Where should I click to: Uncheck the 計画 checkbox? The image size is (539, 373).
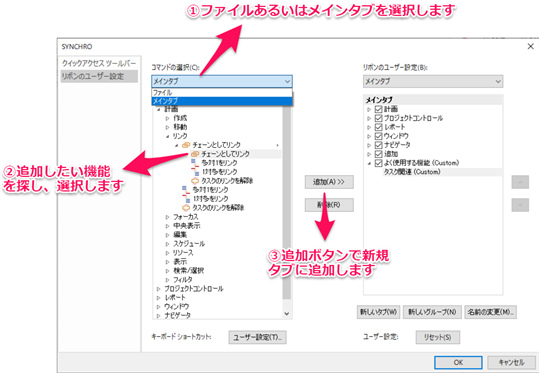(378, 109)
